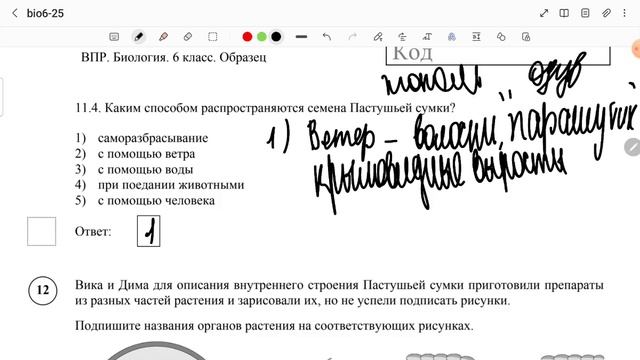Image resolution: width=640 pixels, height=360 pixels.
Task: Select the Highlighter tool
Action: [x=163, y=37]
